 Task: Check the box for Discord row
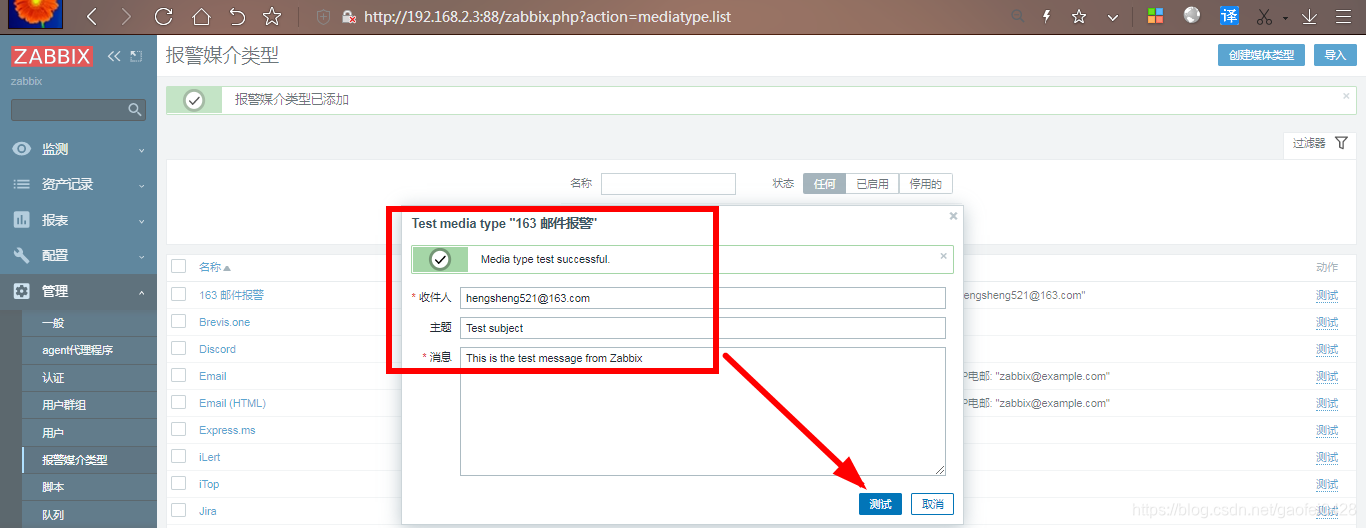pyautogui.click(x=178, y=348)
